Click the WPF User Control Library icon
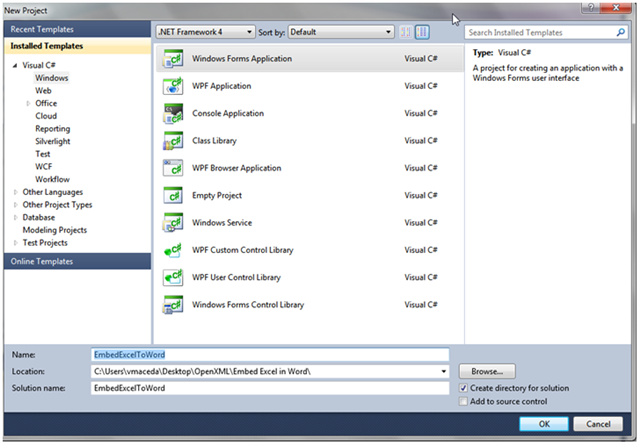640x445 pixels. click(173, 277)
